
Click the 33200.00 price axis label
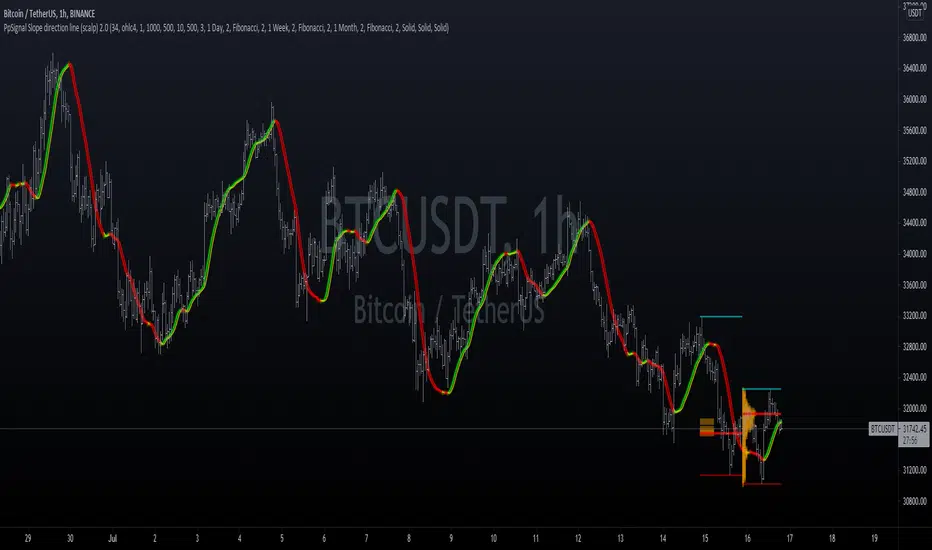pos(914,316)
